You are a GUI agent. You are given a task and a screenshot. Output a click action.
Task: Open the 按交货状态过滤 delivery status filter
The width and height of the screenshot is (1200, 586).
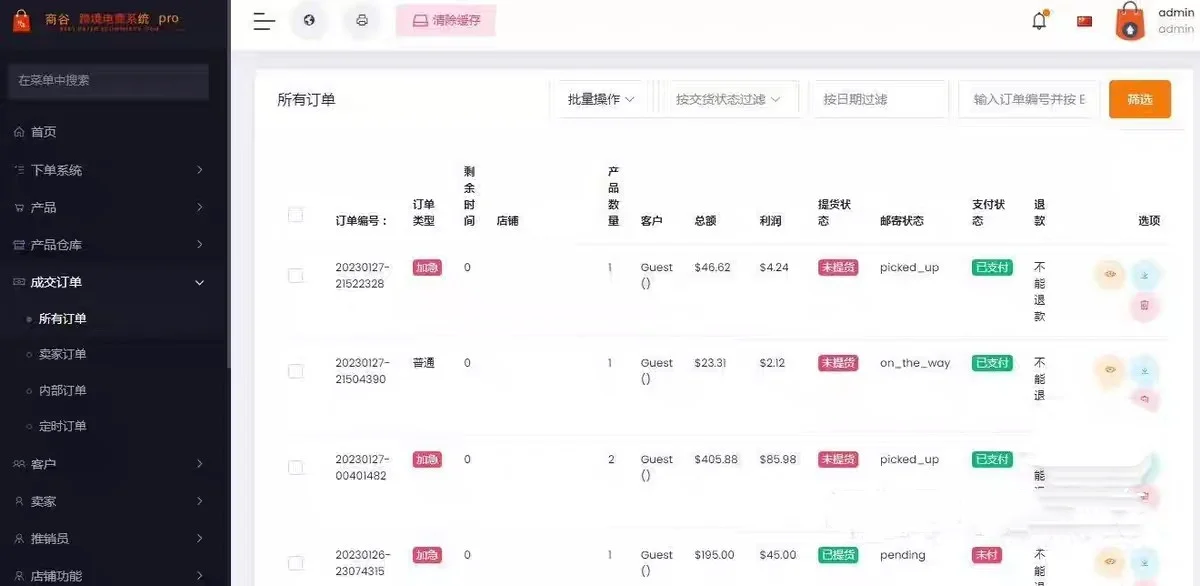728,99
